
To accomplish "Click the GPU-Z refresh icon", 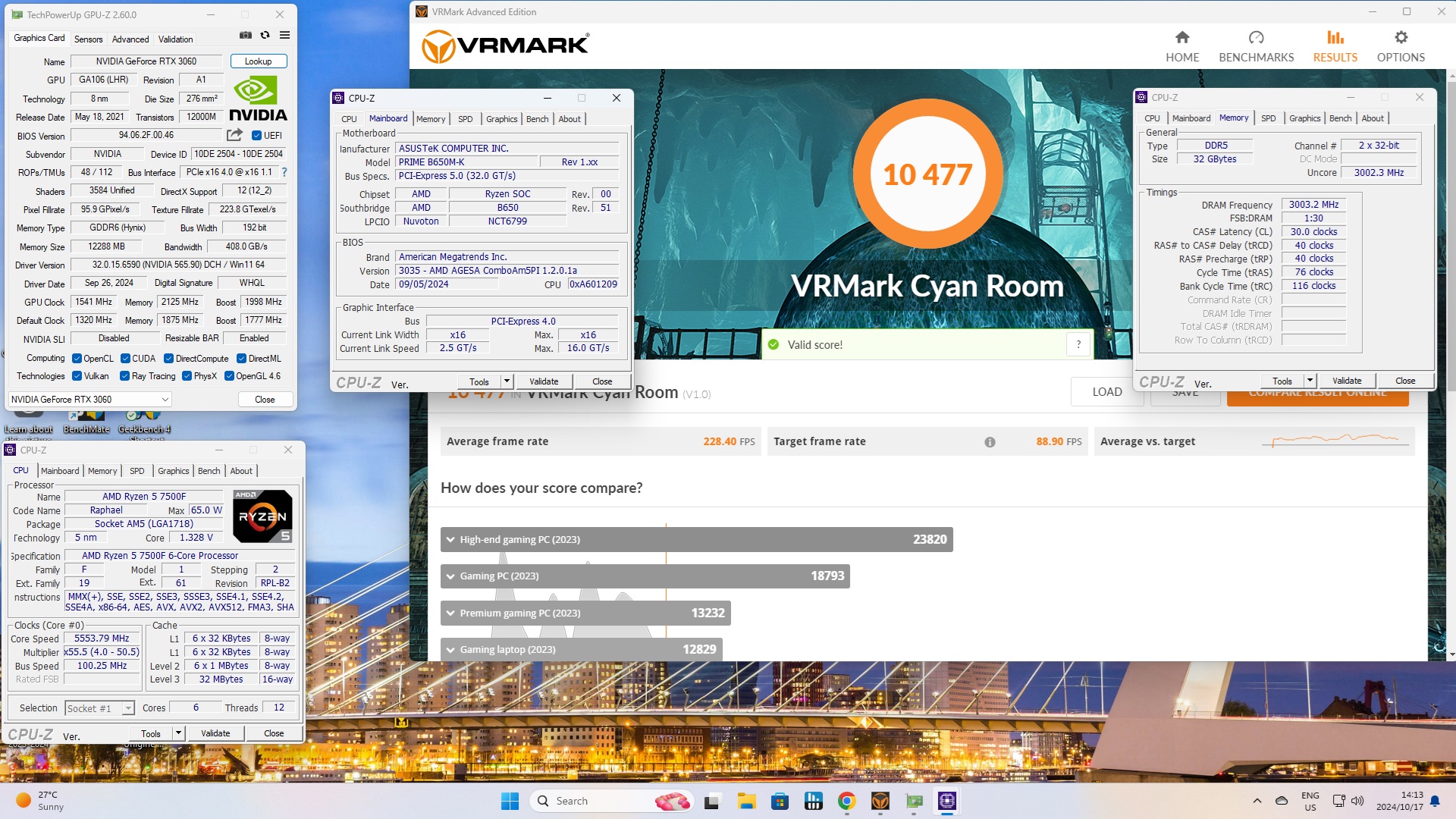I will (265, 35).
